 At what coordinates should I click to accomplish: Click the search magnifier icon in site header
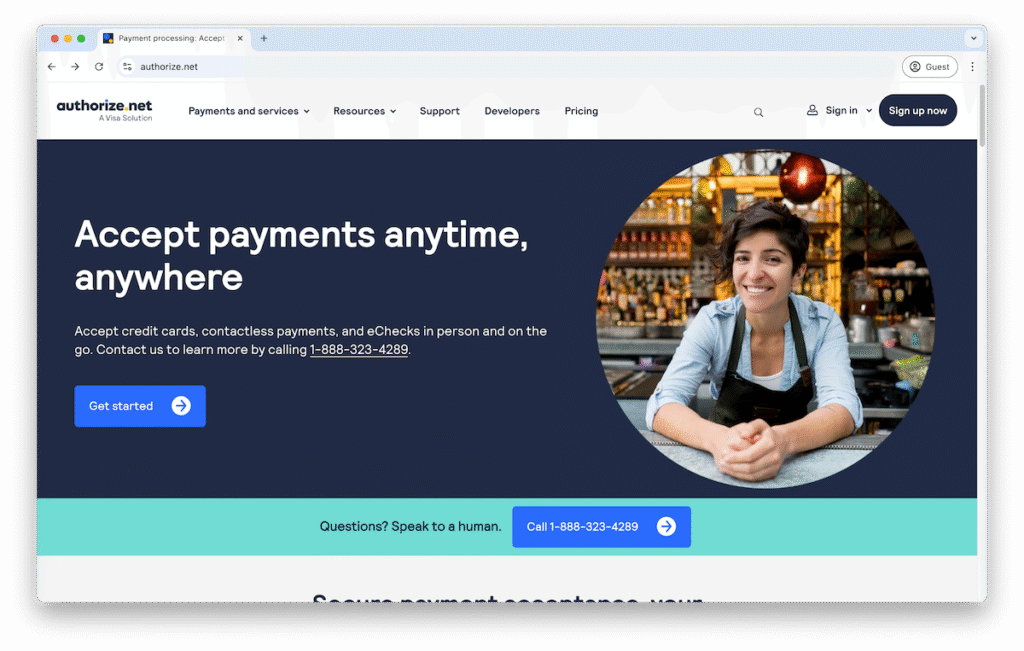pos(758,112)
